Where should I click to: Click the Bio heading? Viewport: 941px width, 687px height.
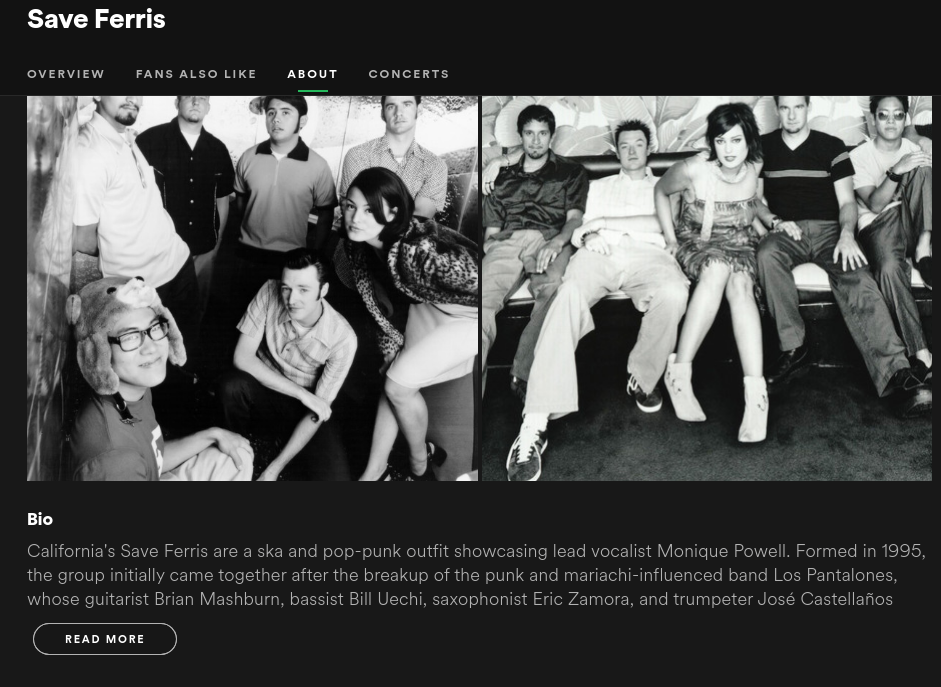pyautogui.click(x=40, y=519)
